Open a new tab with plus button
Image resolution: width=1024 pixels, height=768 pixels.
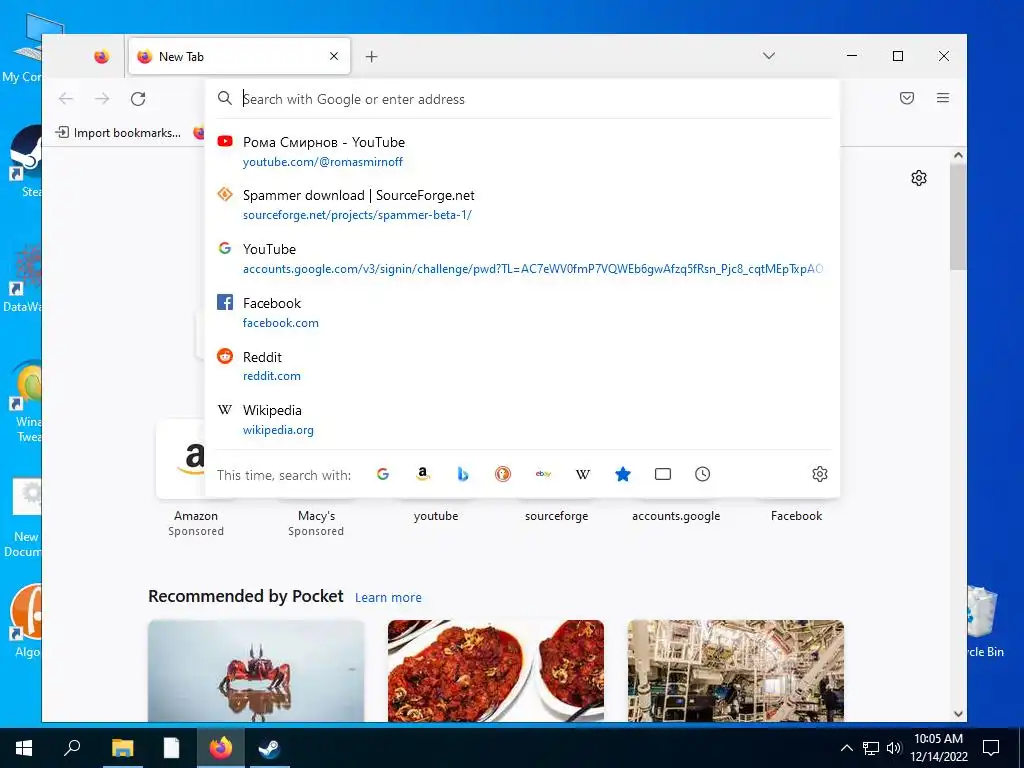pyautogui.click(x=372, y=57)
